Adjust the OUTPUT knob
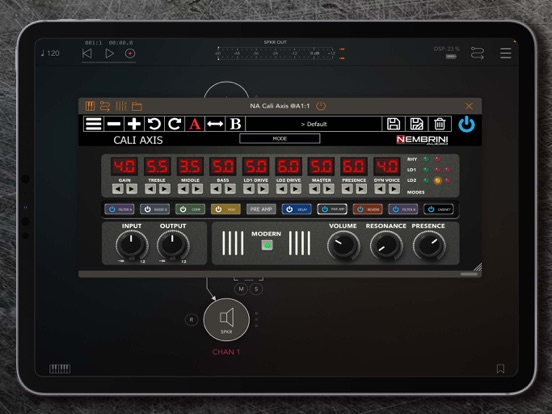This screenshot has height=414, width=552. point(173,245)
